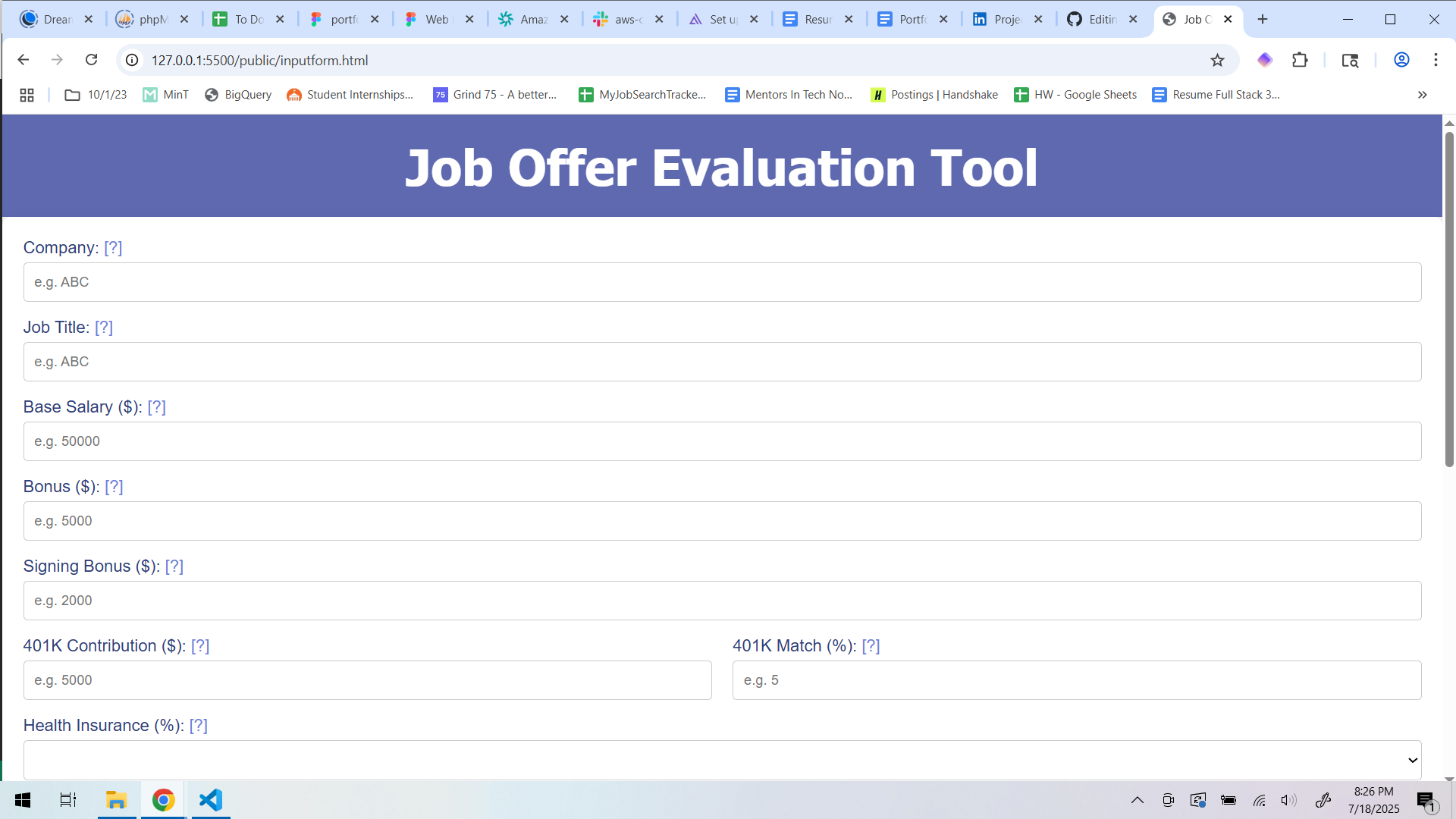This screenshot has height=819, width=1456.
Task: Open the Chrome extensions puzzle icon
Action: [1300, 60]
